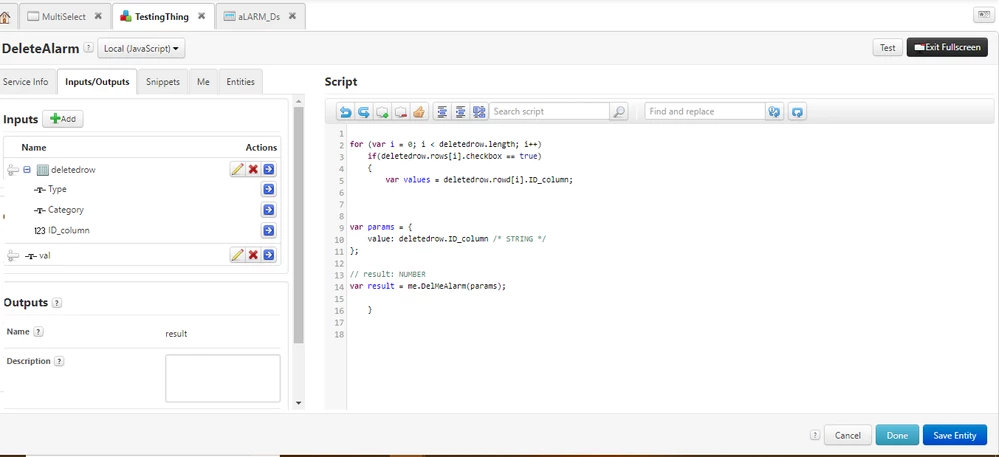Click the grab handle left of deletedrow
999x457 pixels.
[13, 170]
